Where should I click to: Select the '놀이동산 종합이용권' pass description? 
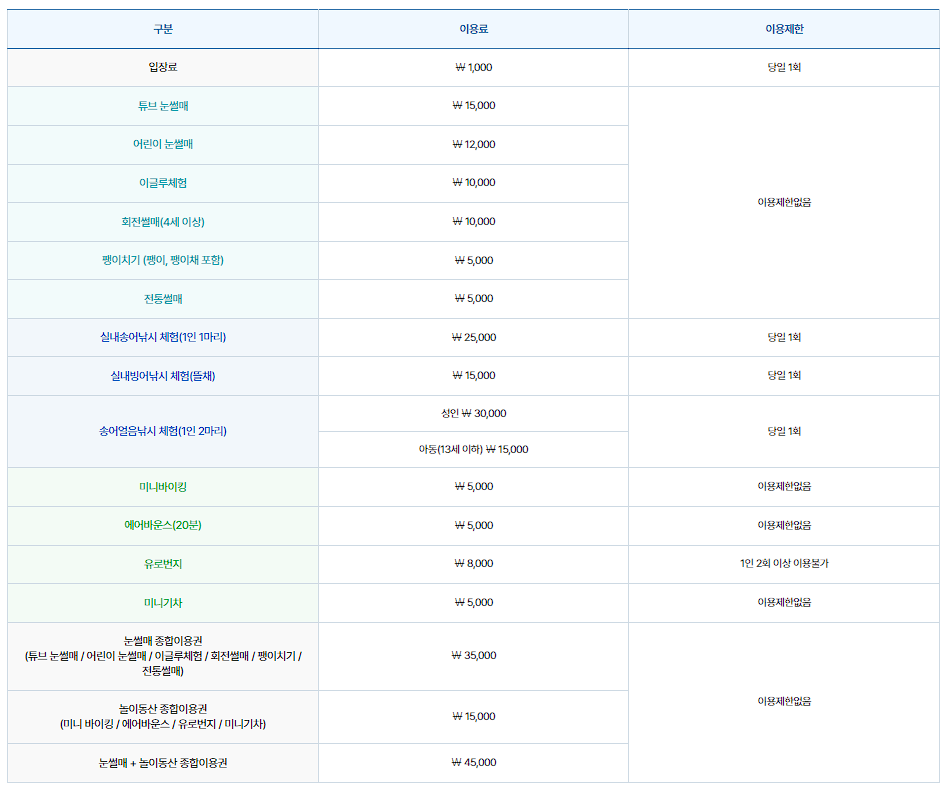pyautogui.click(x=163, y=717)
